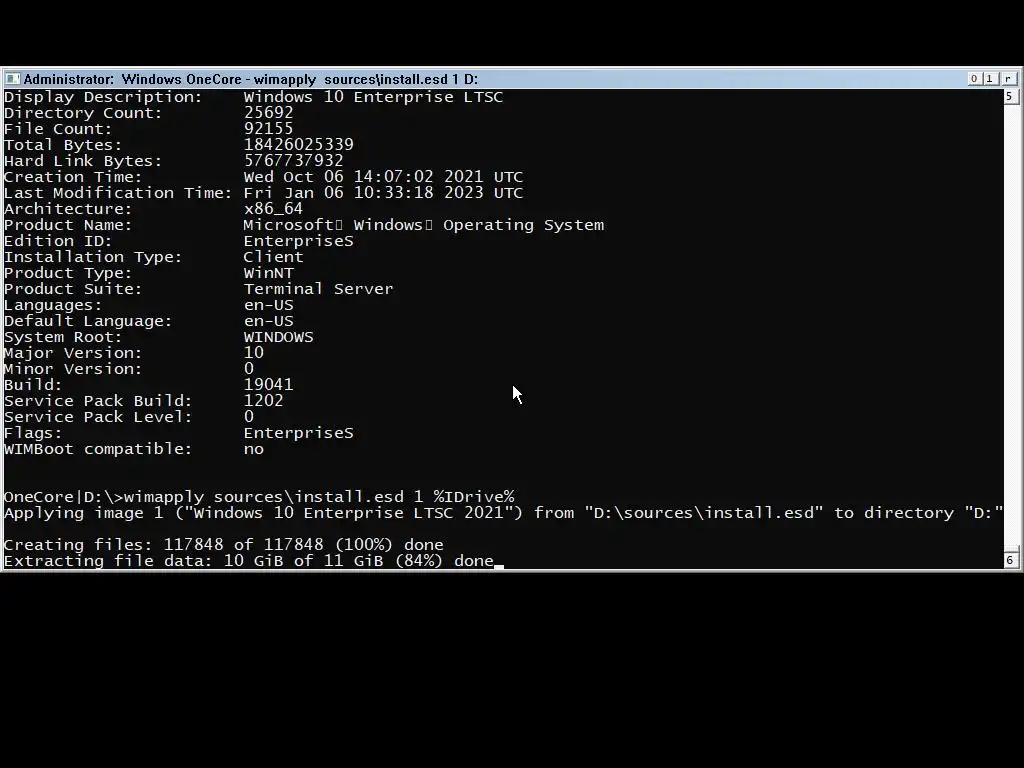Viewport: 1024px width, 768px height.
Task: Click the 'Extracting file data: 10 GiB of 11 GiB' line
Action: 249,561
